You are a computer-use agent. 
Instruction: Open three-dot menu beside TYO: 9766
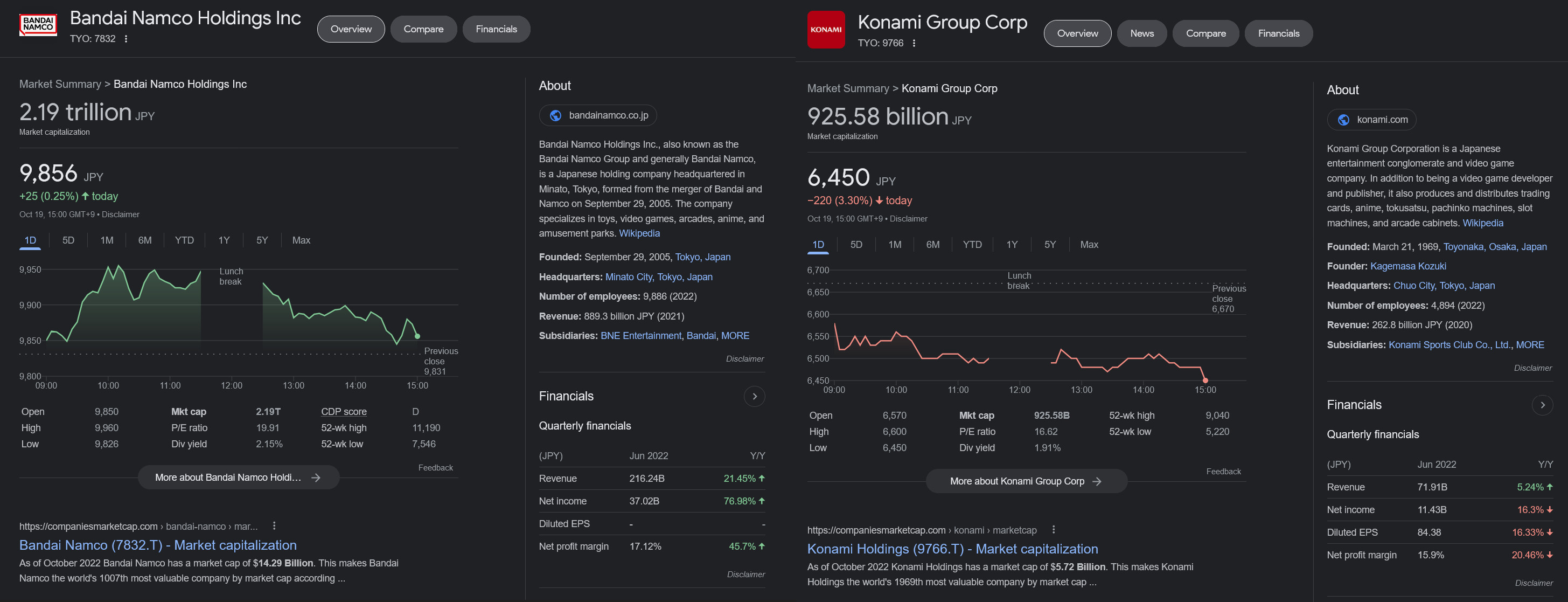click(914, 43)
